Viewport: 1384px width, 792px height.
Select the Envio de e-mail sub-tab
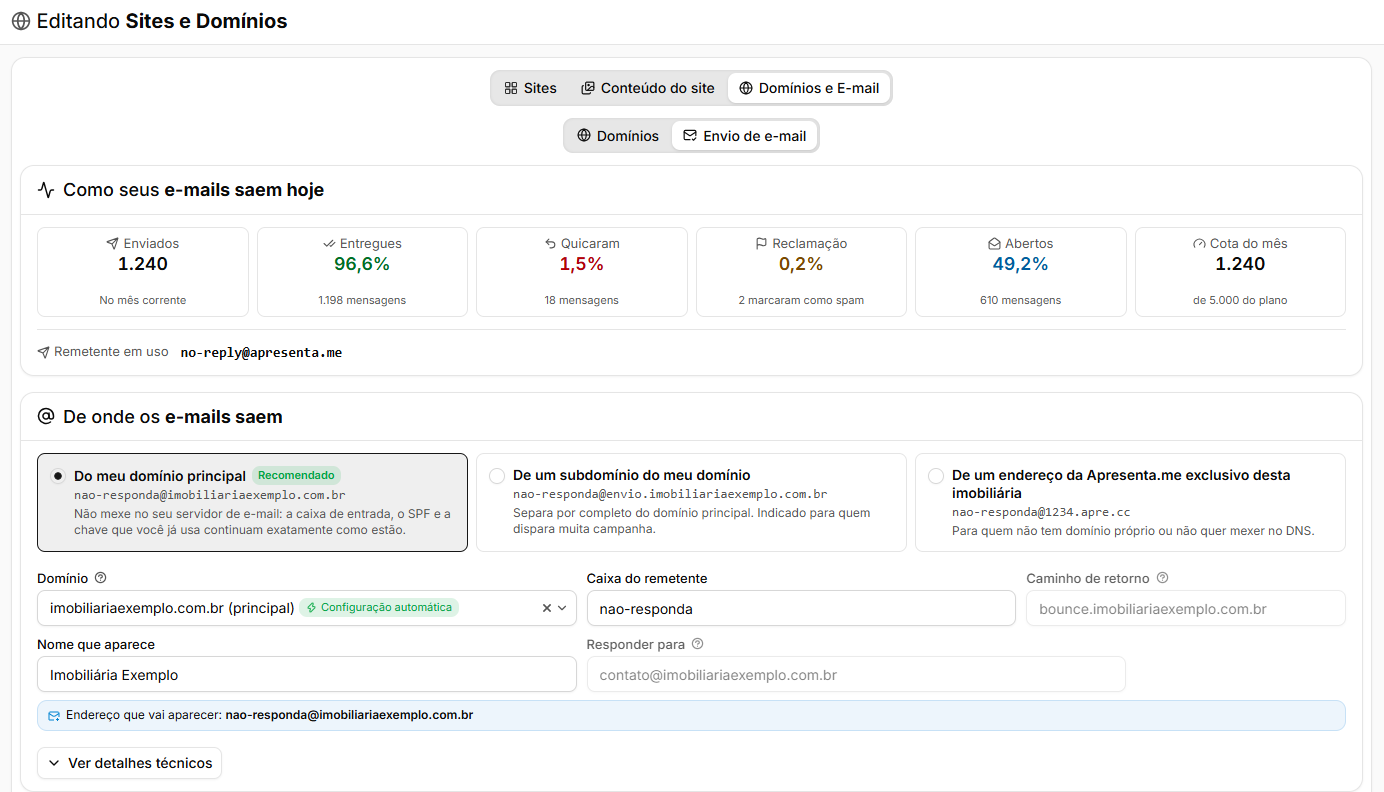[x=744, y=136]
